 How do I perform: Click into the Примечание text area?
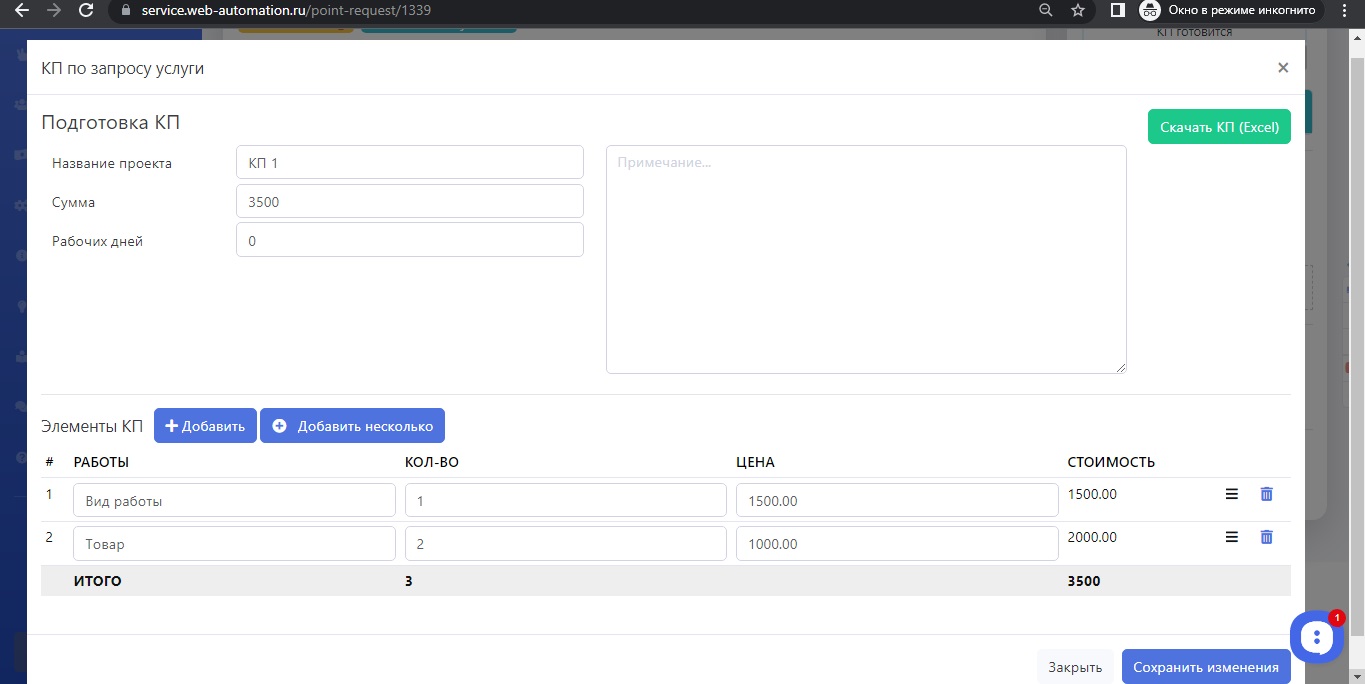pyautogui.click(x=865, y=260)
